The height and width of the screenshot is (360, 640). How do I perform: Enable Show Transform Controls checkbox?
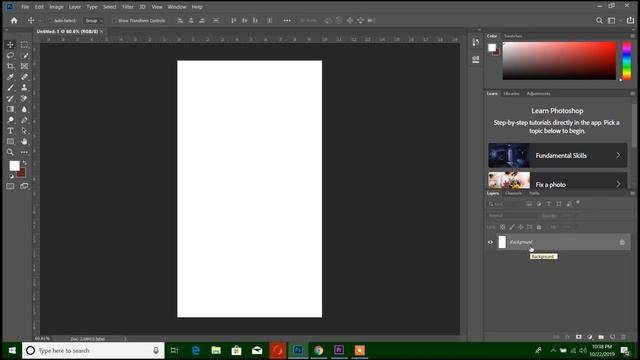click(114, 20)
